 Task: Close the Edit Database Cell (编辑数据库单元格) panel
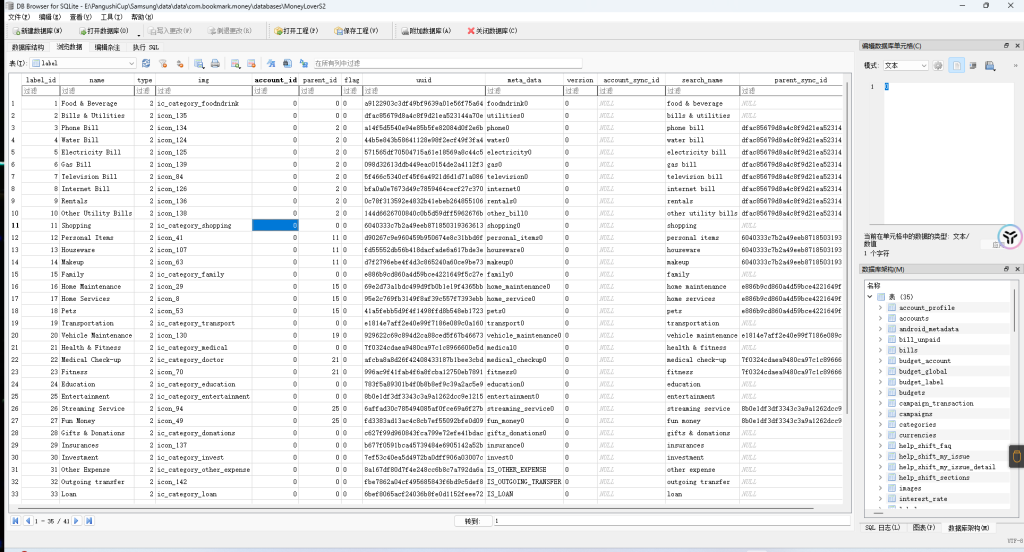(x=1017, y=46)
